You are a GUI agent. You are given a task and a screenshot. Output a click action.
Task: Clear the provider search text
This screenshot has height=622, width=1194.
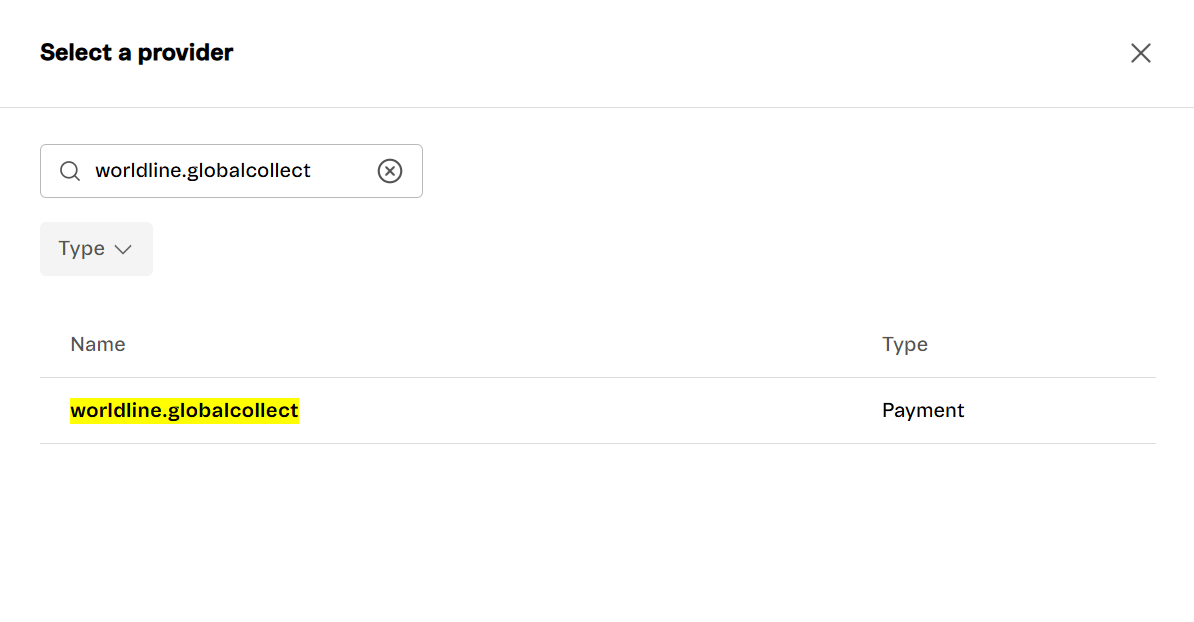(x=390, y=171)
